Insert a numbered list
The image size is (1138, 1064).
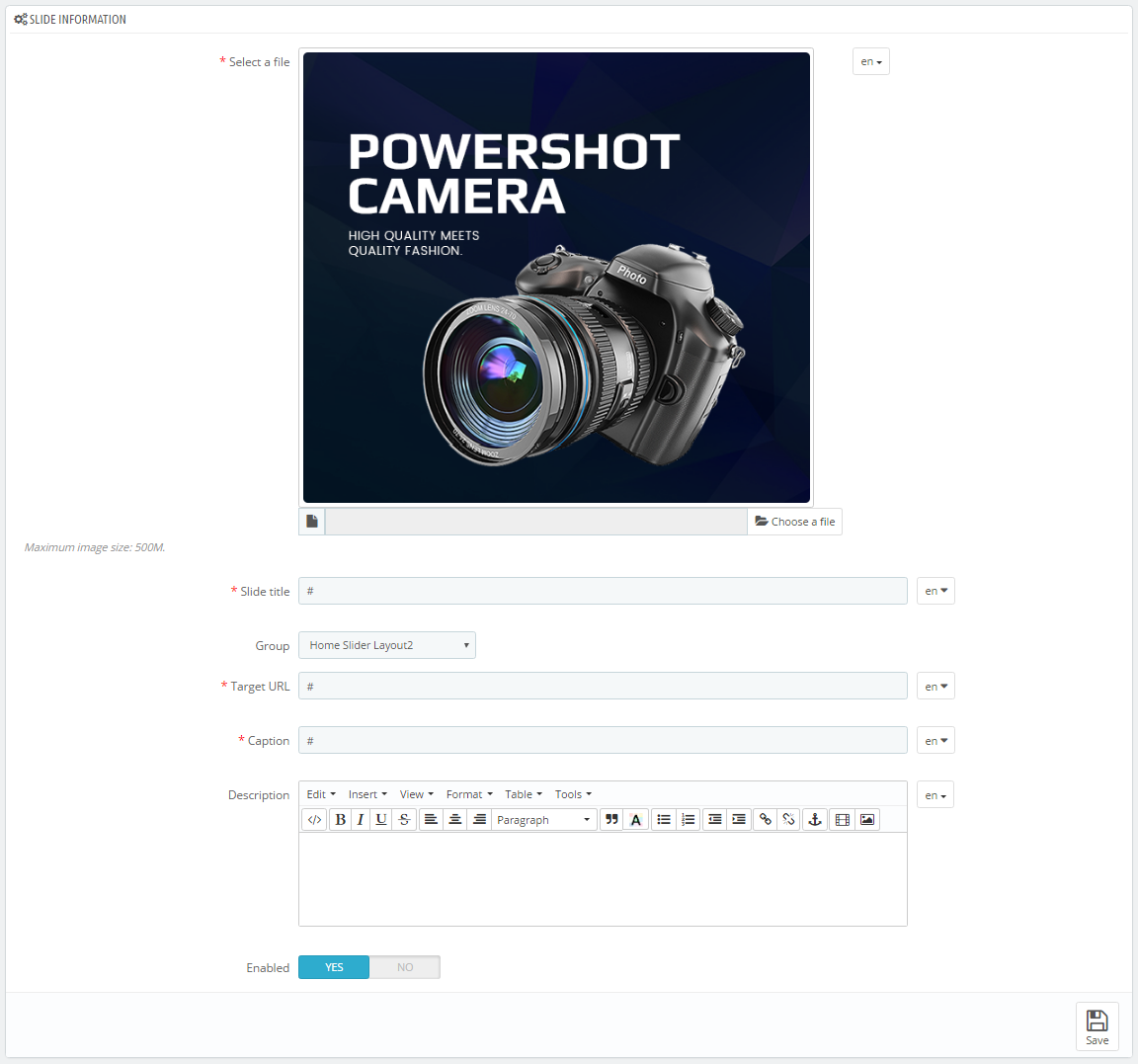688,819
